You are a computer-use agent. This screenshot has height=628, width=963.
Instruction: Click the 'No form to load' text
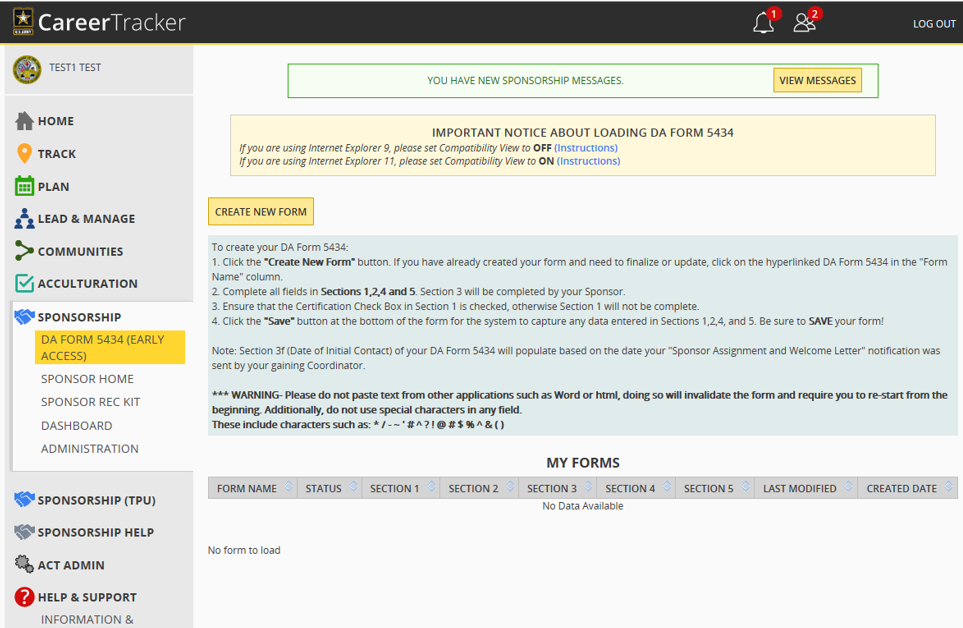(244, 550)
